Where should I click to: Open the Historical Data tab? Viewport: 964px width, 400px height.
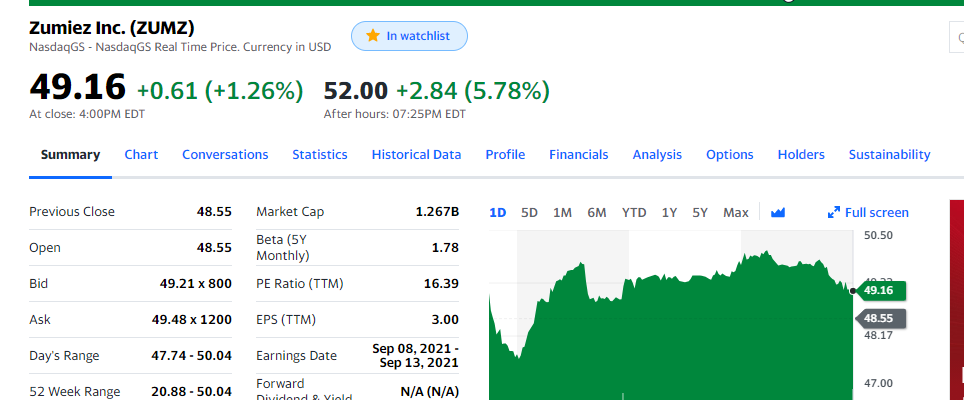click(x=416, y=154)
